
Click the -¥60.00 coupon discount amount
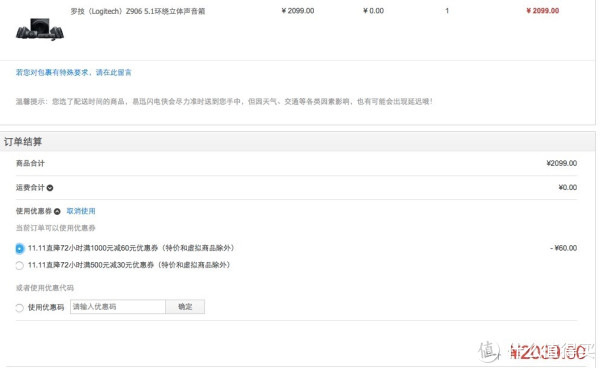point(564,248)
